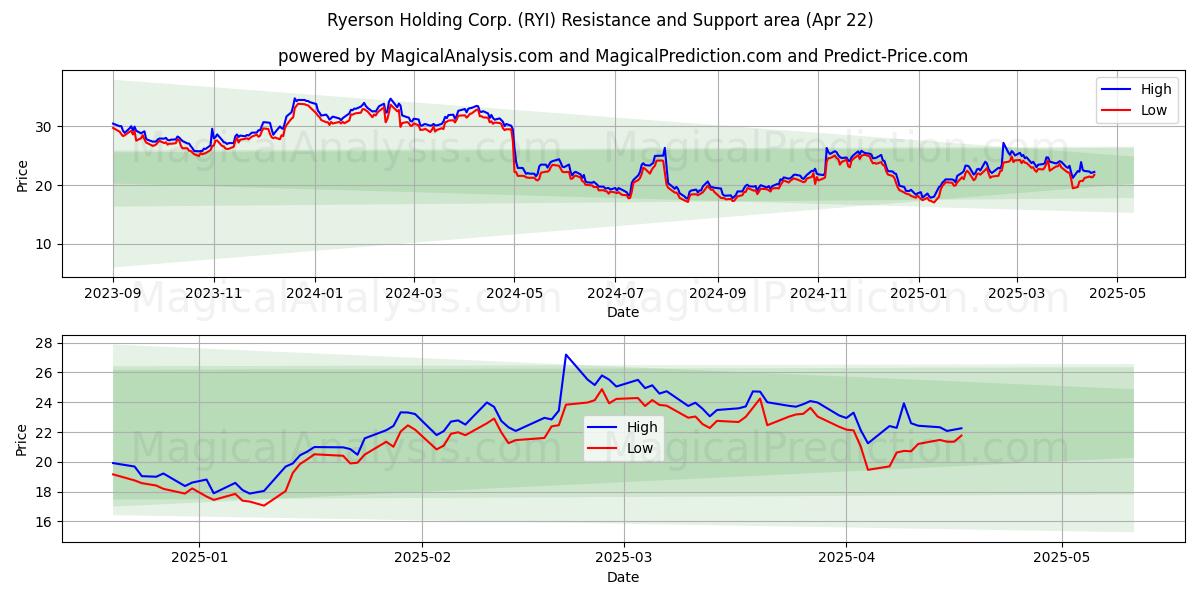Click the '20' y-axis tick on bottom chart

[45, 462]
